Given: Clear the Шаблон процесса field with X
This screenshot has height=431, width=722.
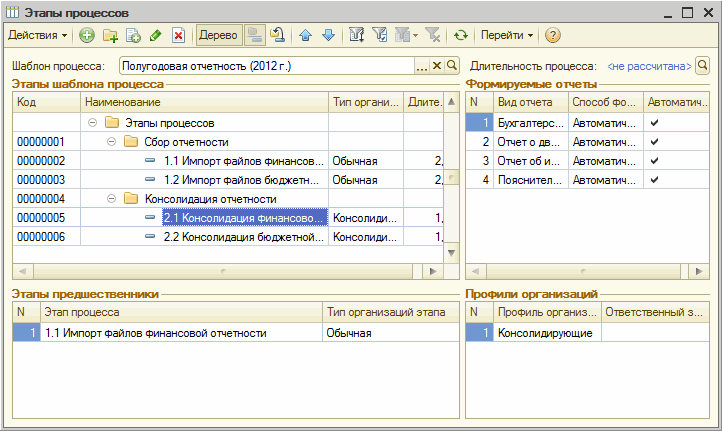Looking at the screenshot, I should tap(437, 66).
